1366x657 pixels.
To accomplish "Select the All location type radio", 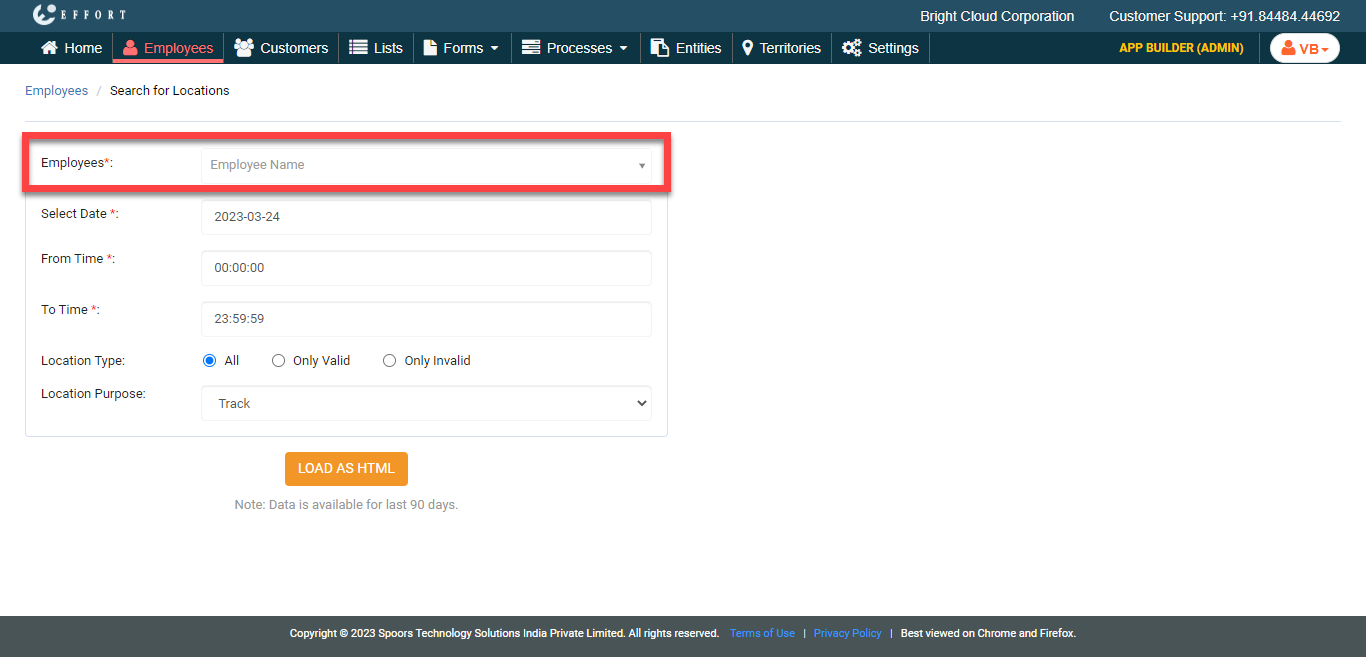I will (210, 361).
